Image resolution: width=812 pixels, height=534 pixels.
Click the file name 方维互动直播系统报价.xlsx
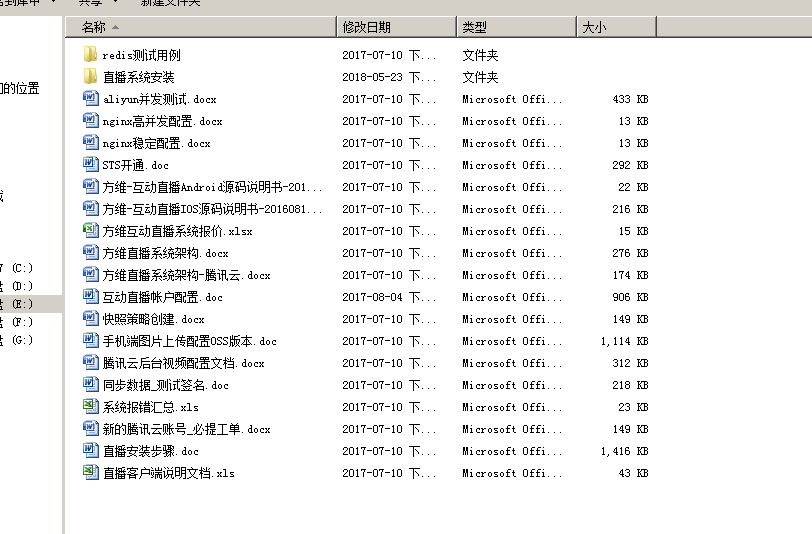(178, 231)
